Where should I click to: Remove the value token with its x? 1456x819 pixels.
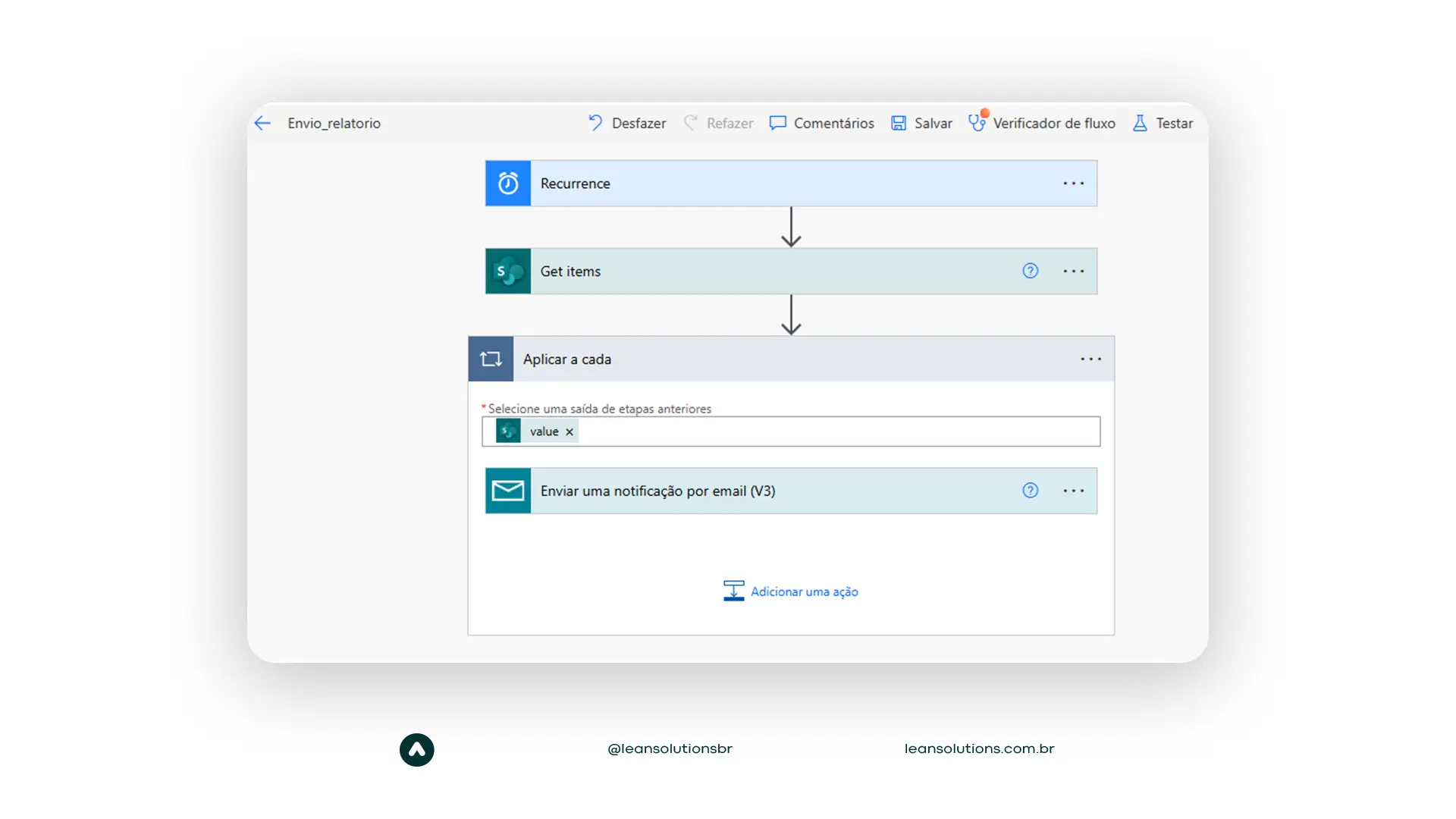point(570,431)
